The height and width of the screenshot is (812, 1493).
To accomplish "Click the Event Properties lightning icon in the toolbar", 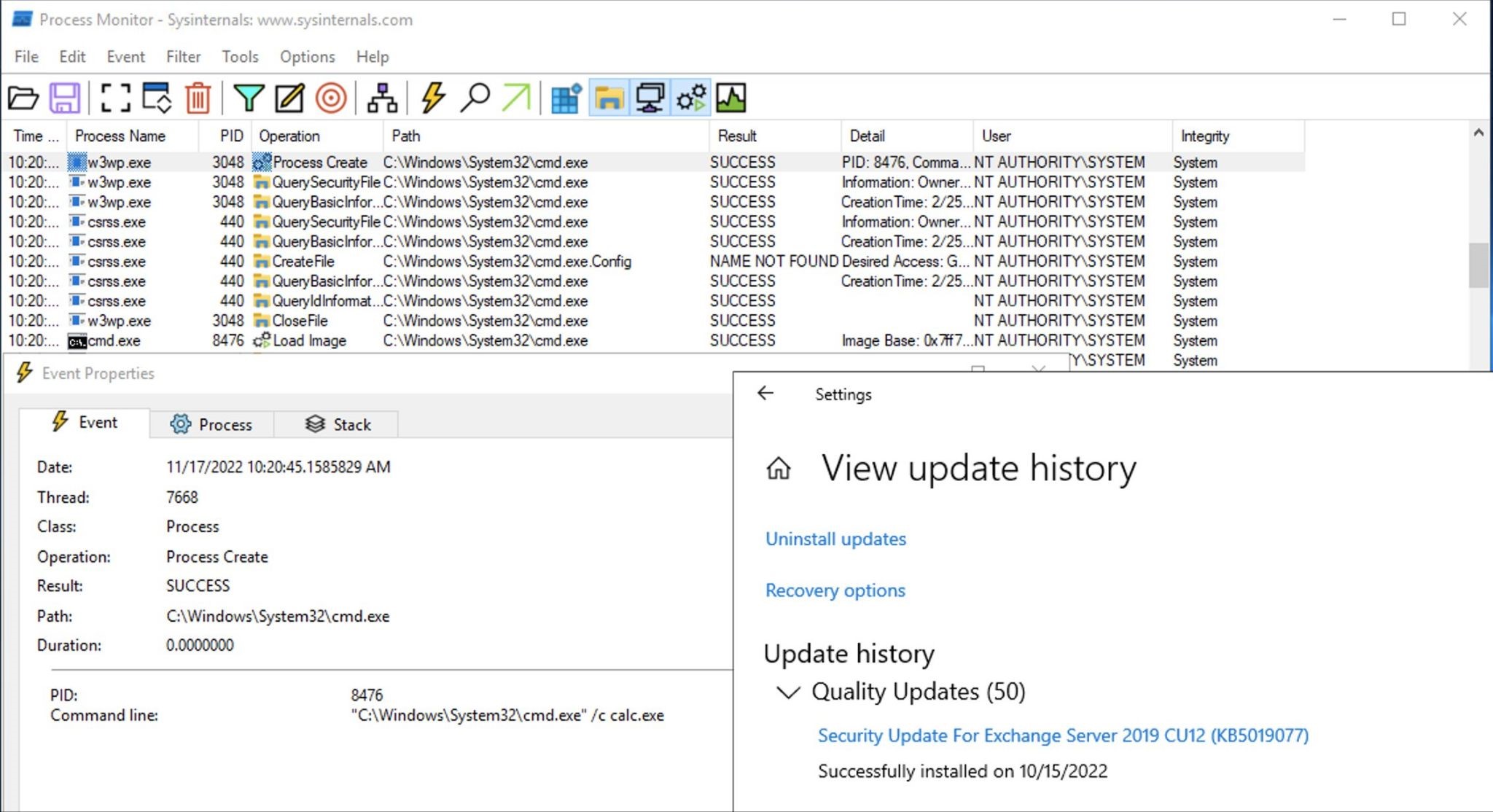I will tap(433, 98).
